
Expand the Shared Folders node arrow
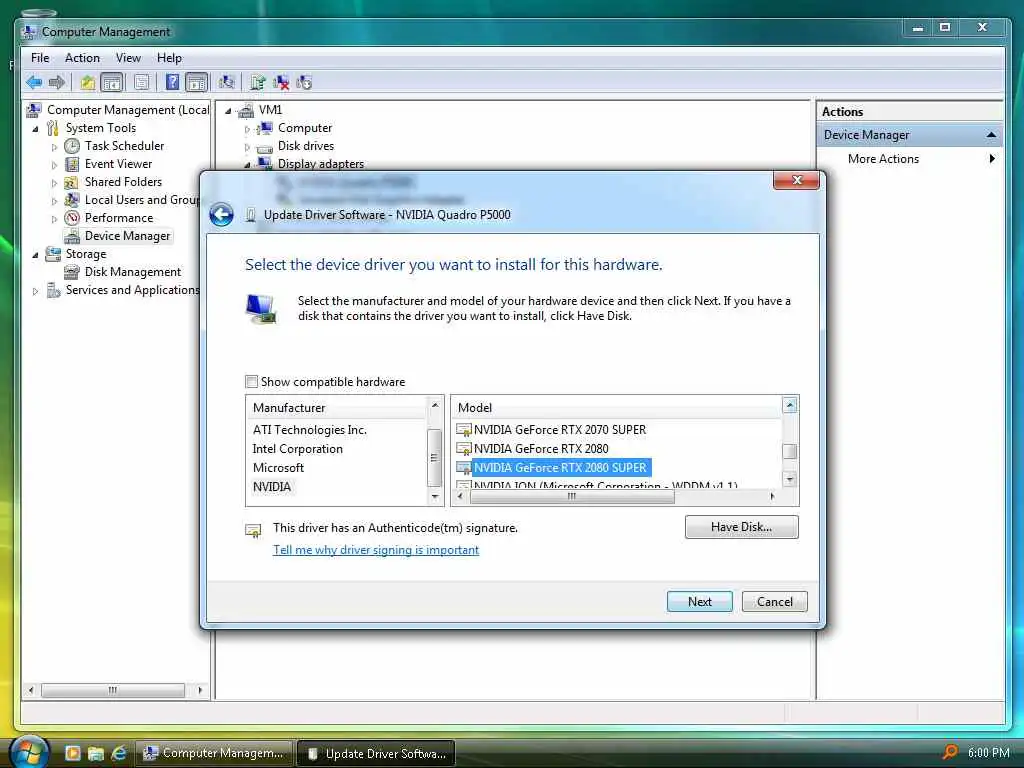(54, 183)
